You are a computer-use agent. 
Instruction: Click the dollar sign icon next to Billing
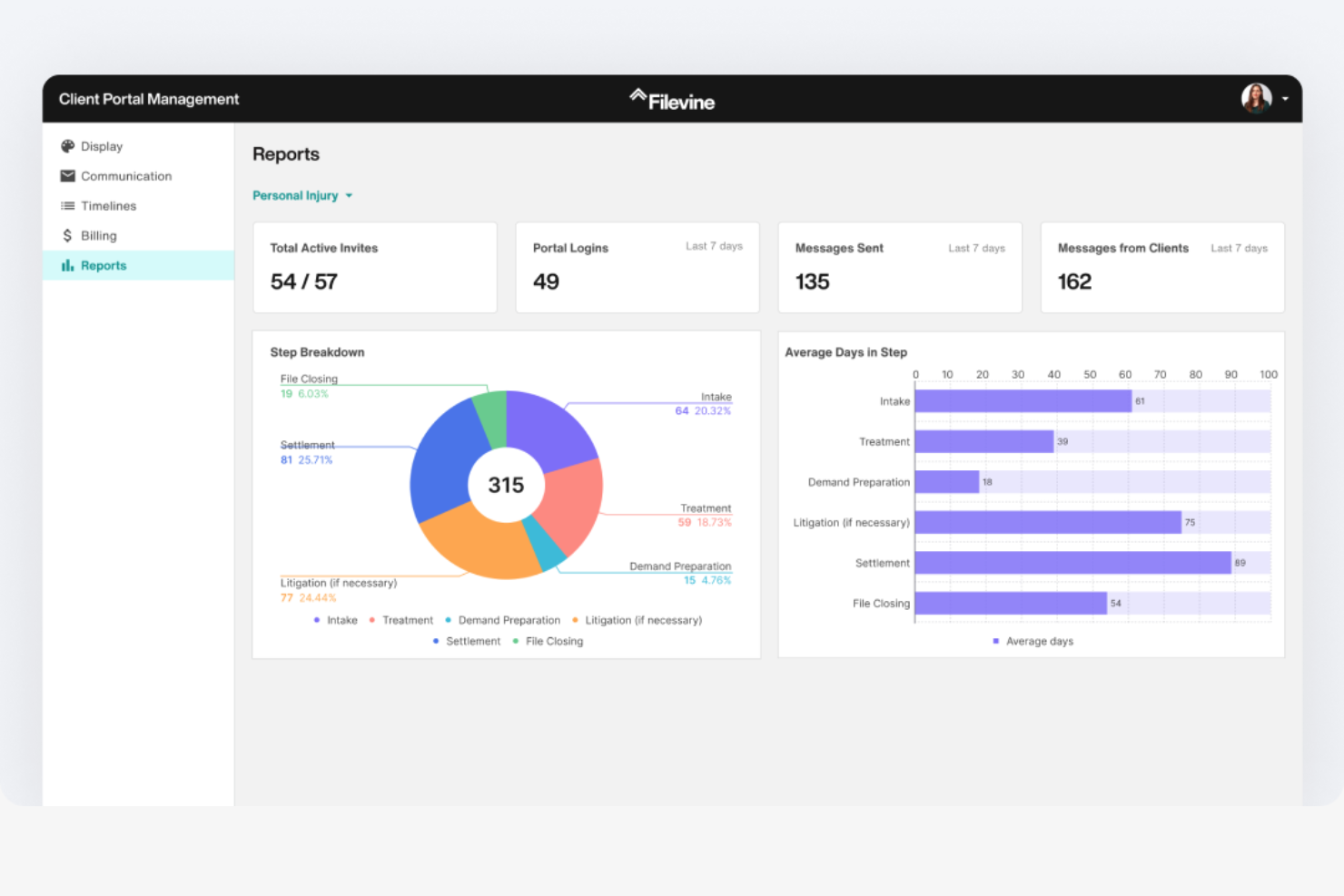[68, 235]
